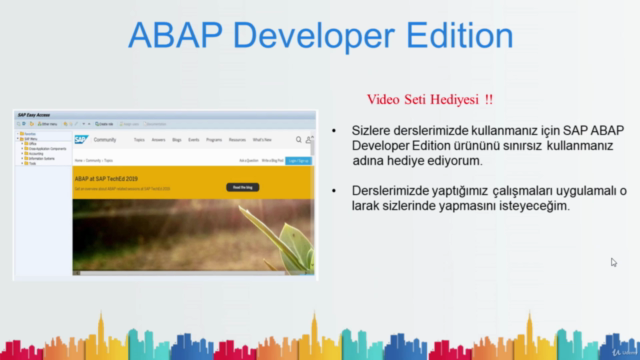Open the Events menu item
Image resolution: width=640 pixels, height=360 pixels.
193,140
